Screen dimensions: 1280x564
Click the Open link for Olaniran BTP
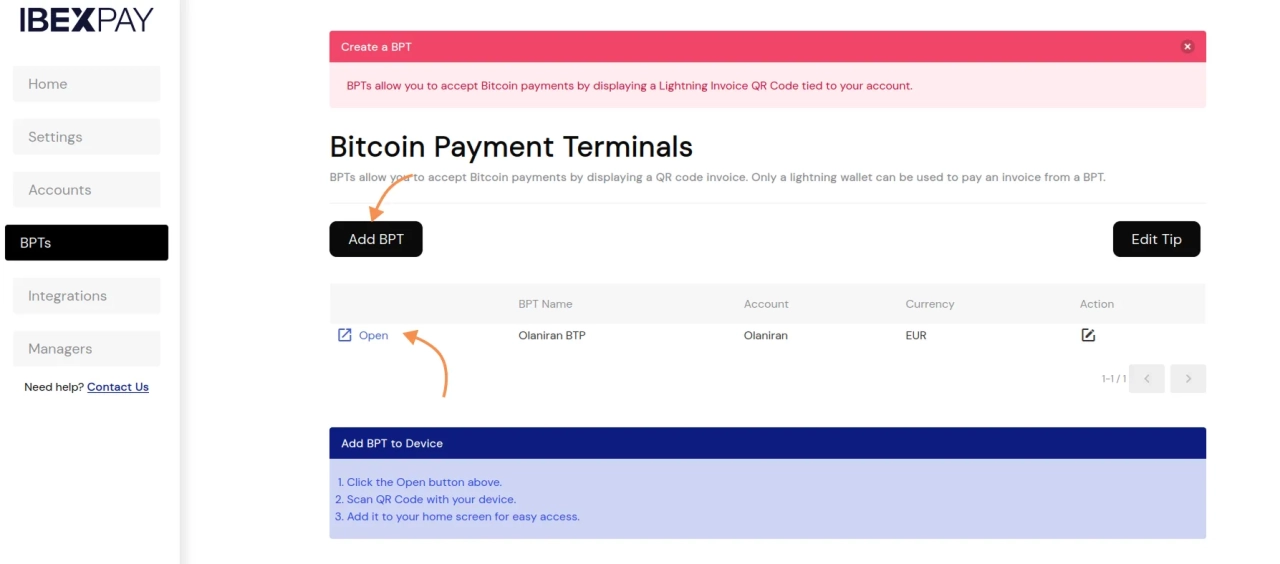[x=373, y=336]
